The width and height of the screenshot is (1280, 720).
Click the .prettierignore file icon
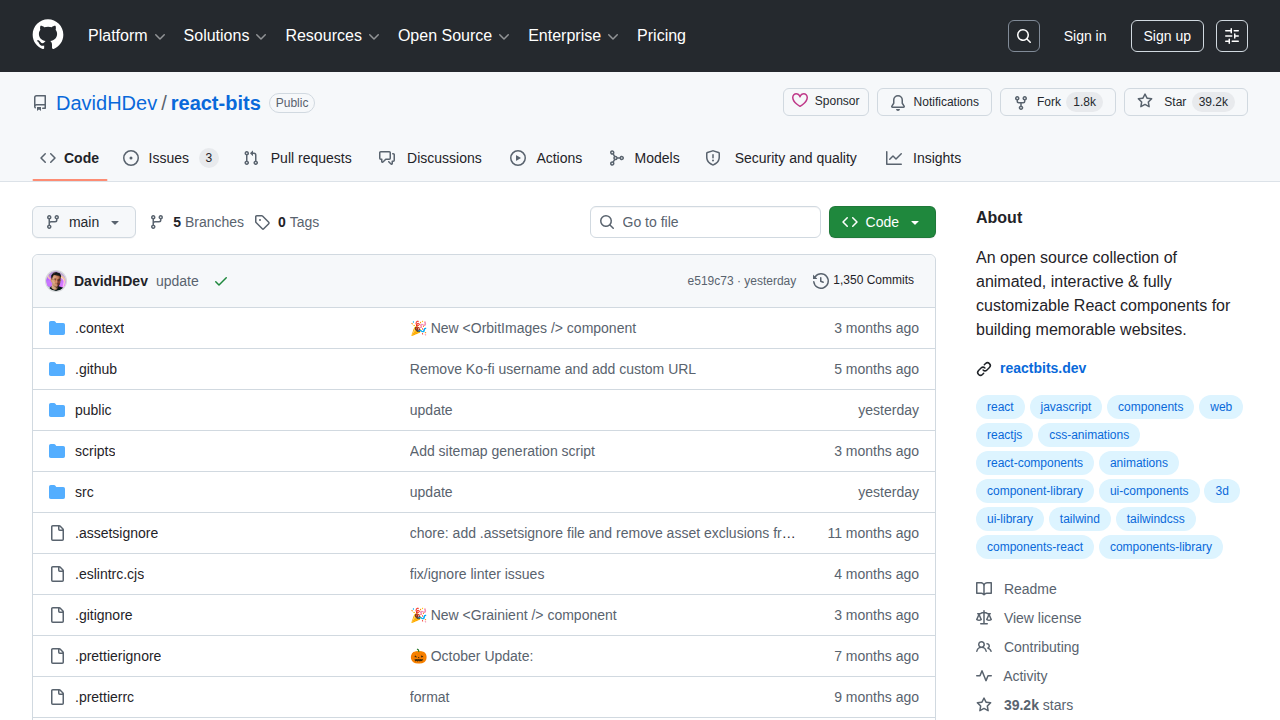tap(57, 656)
